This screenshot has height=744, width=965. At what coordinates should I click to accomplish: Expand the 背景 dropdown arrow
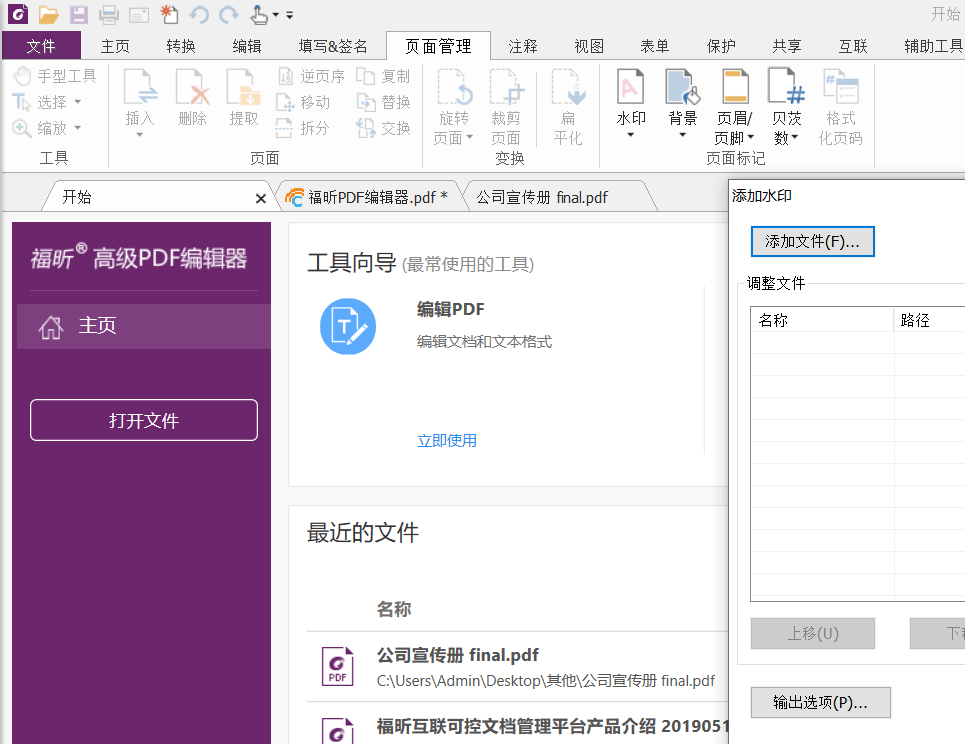tap(683, 135)
